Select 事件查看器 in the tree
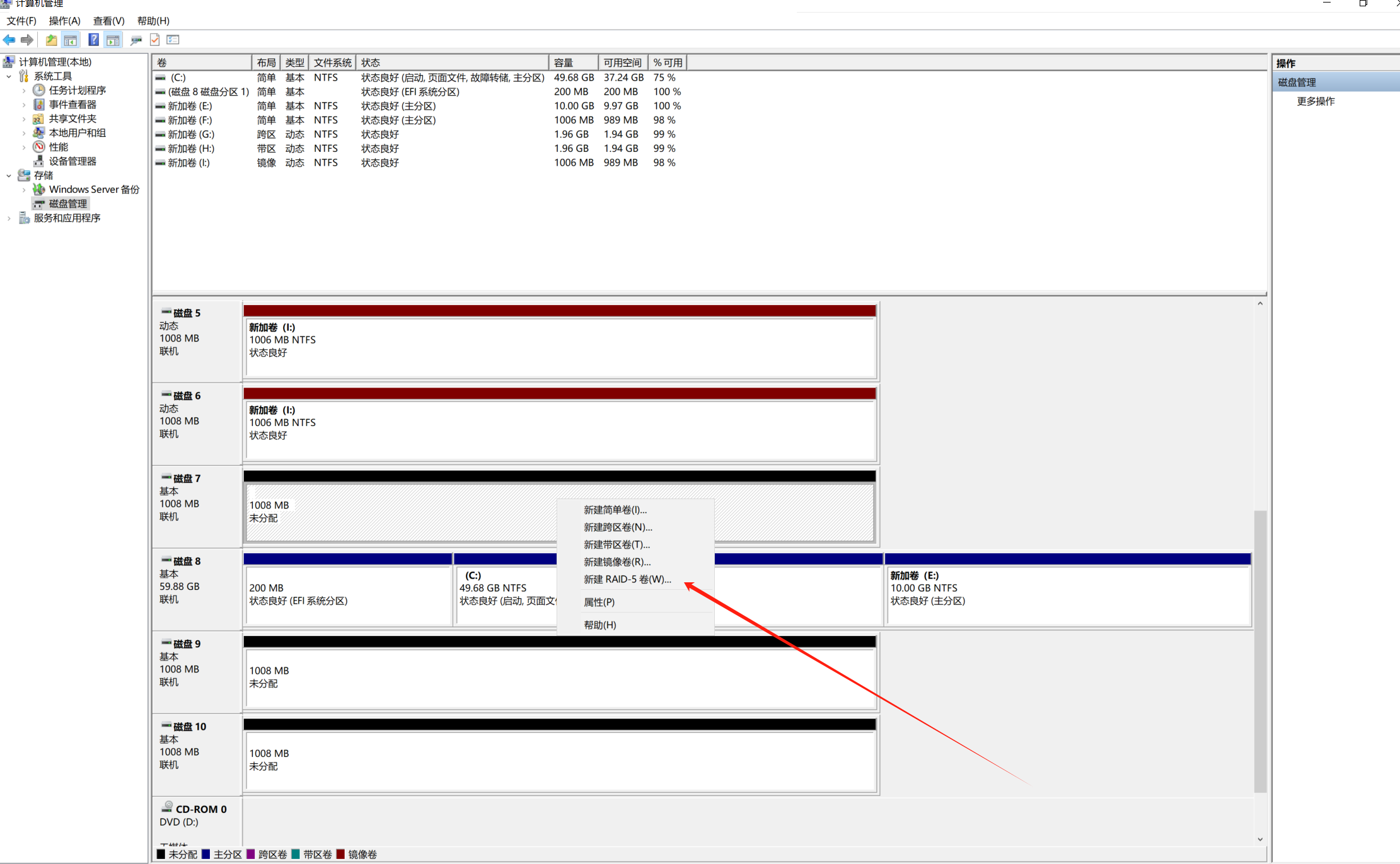 (72, 105)
